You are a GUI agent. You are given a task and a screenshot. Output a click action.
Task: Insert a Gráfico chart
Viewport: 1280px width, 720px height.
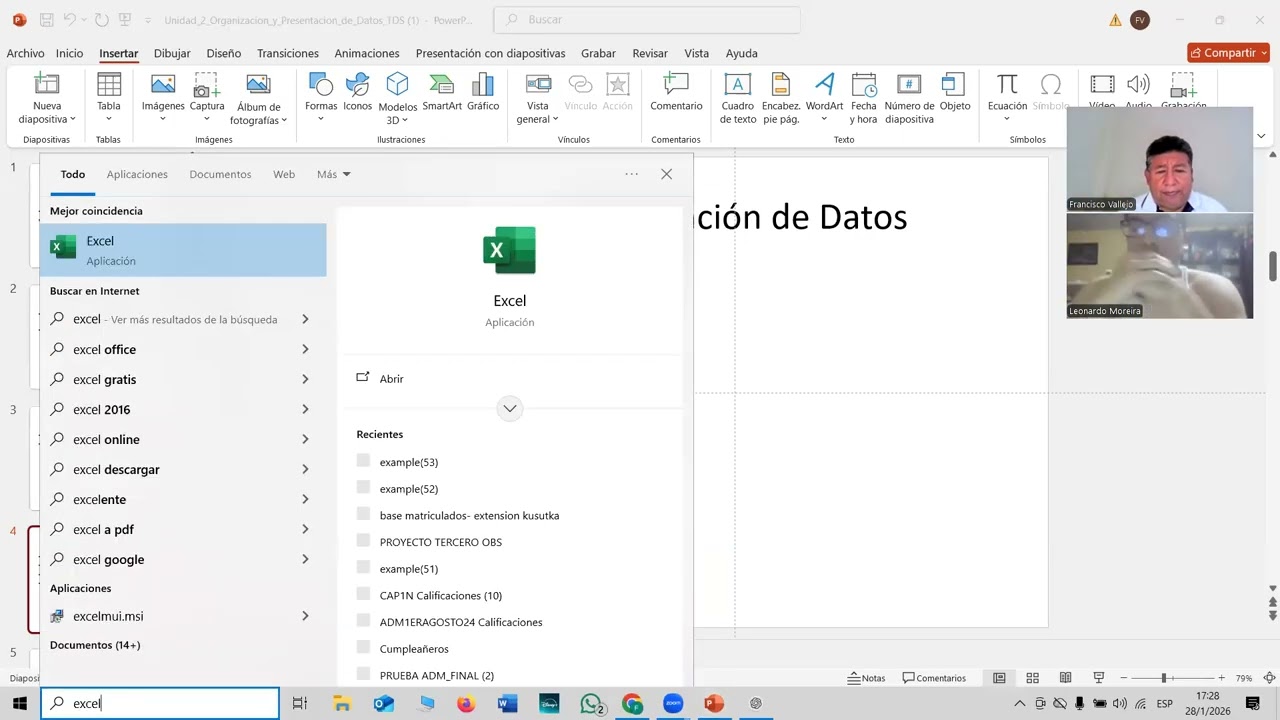[x=483, y=92]
